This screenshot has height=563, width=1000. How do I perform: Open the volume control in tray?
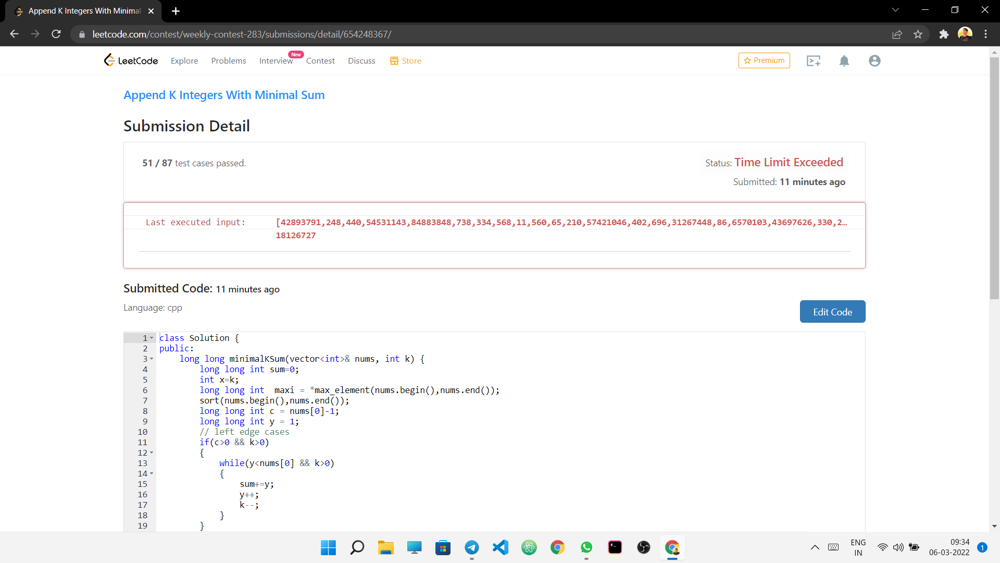[x=898, y=547]
